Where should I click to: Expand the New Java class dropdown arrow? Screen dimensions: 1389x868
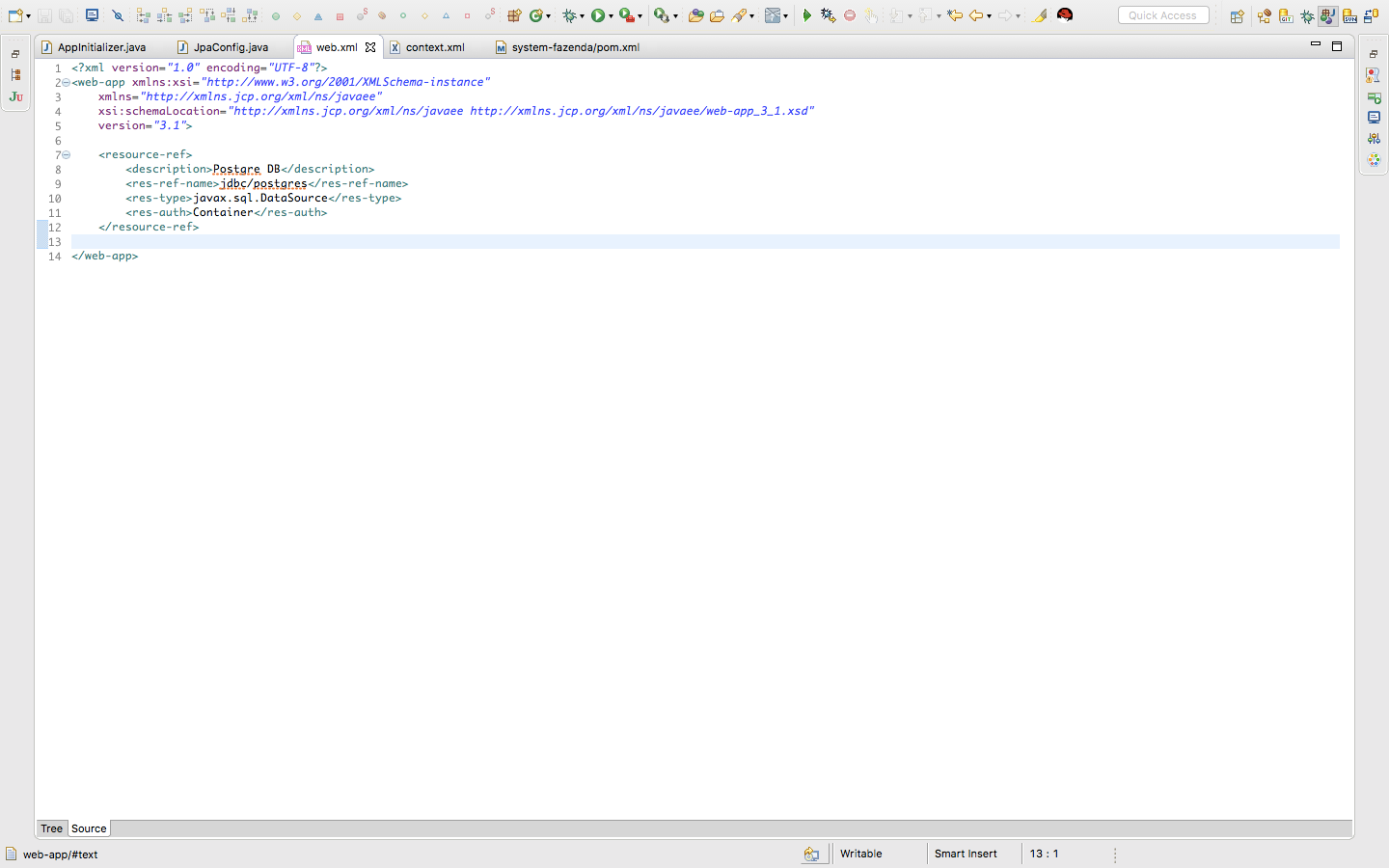click(549, 16)
